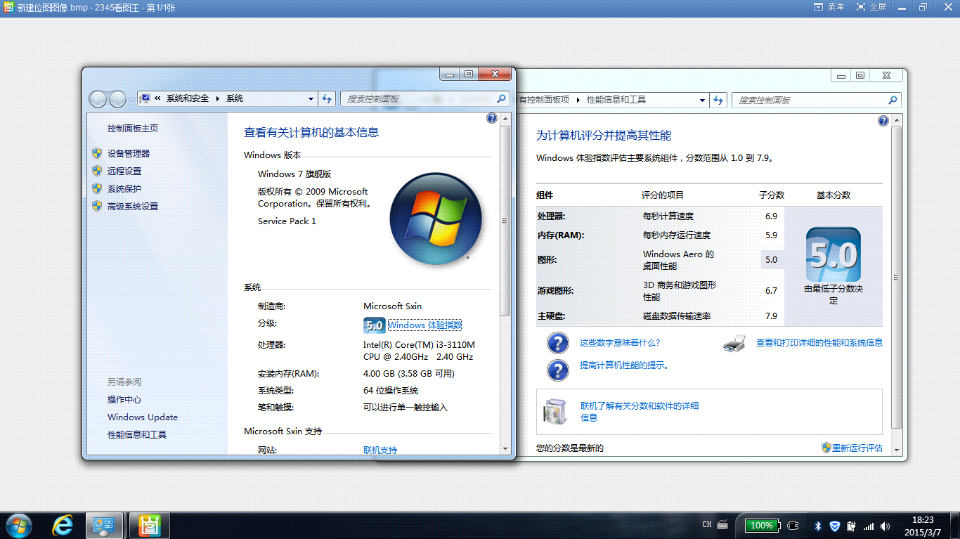Click the large 5.0 base score badge
This screenshot has width=960, height=539.
pos(833,255)
